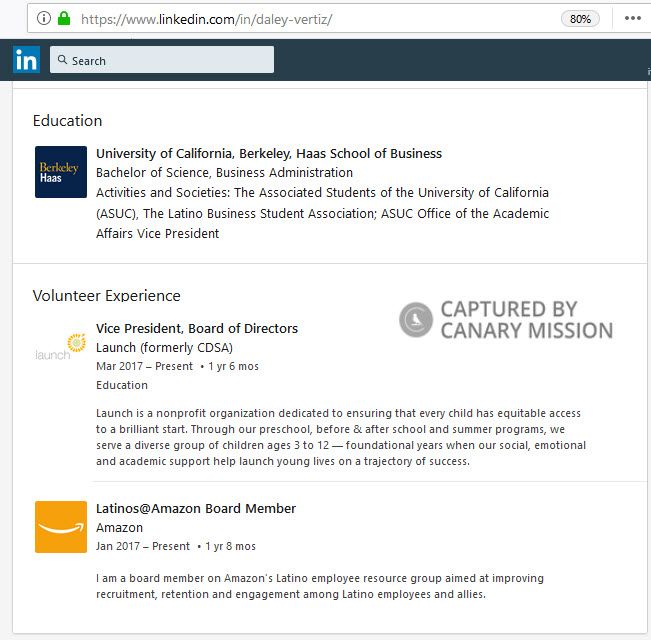Click Bachelor of Science, Business Administration text
Viewport: 651px width, 640px height.
224,172
